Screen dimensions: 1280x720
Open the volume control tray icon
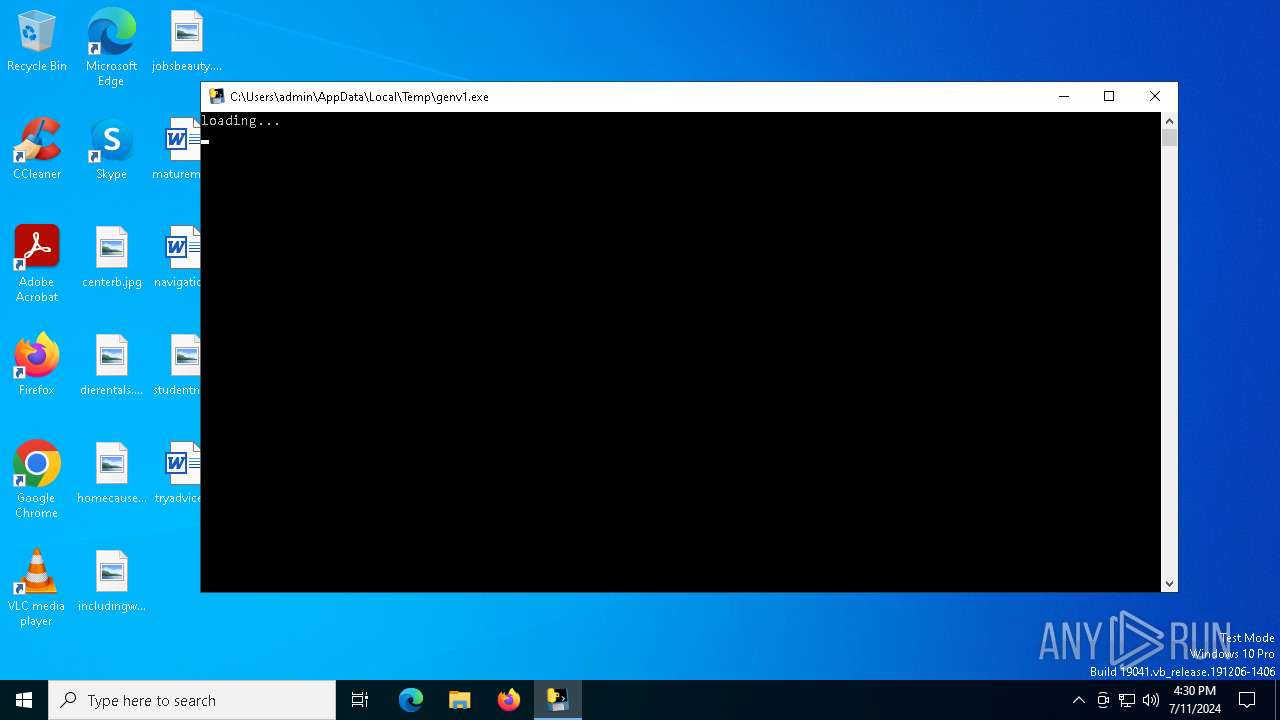[1151, 700]
